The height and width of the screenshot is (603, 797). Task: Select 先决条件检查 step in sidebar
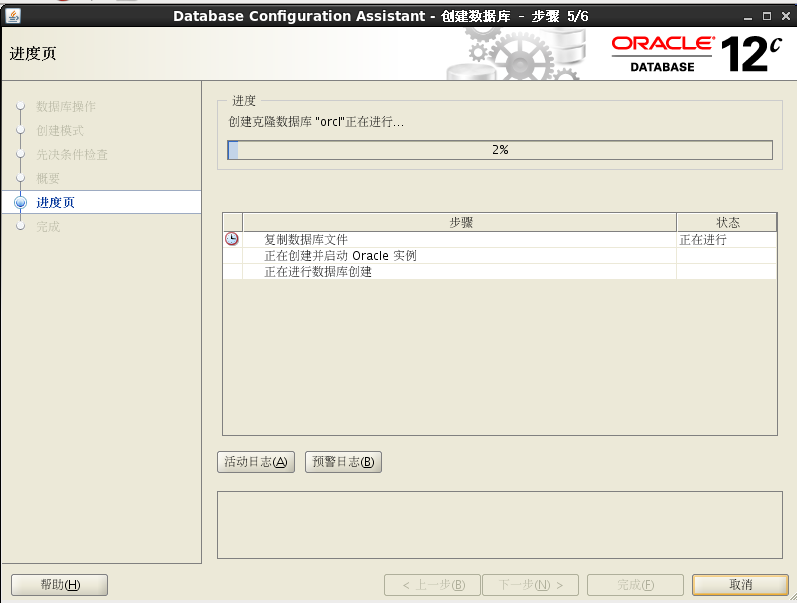pos(72,155)
